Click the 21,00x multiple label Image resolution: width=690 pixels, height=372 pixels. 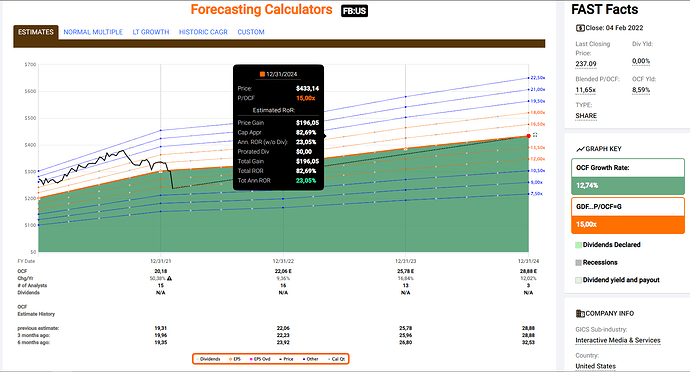pos(538,89)
